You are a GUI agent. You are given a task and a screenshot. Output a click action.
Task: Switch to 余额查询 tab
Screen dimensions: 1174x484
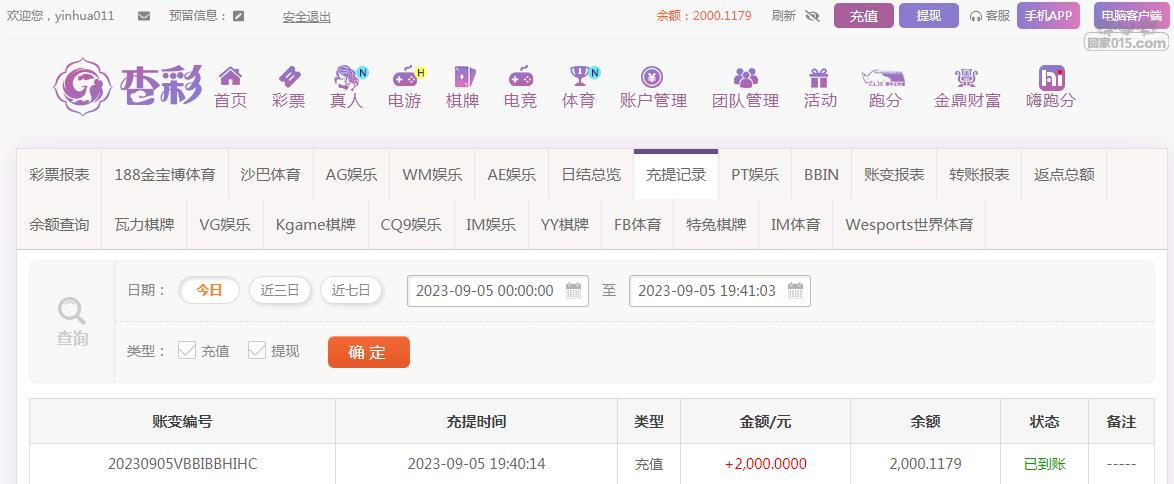59,224
